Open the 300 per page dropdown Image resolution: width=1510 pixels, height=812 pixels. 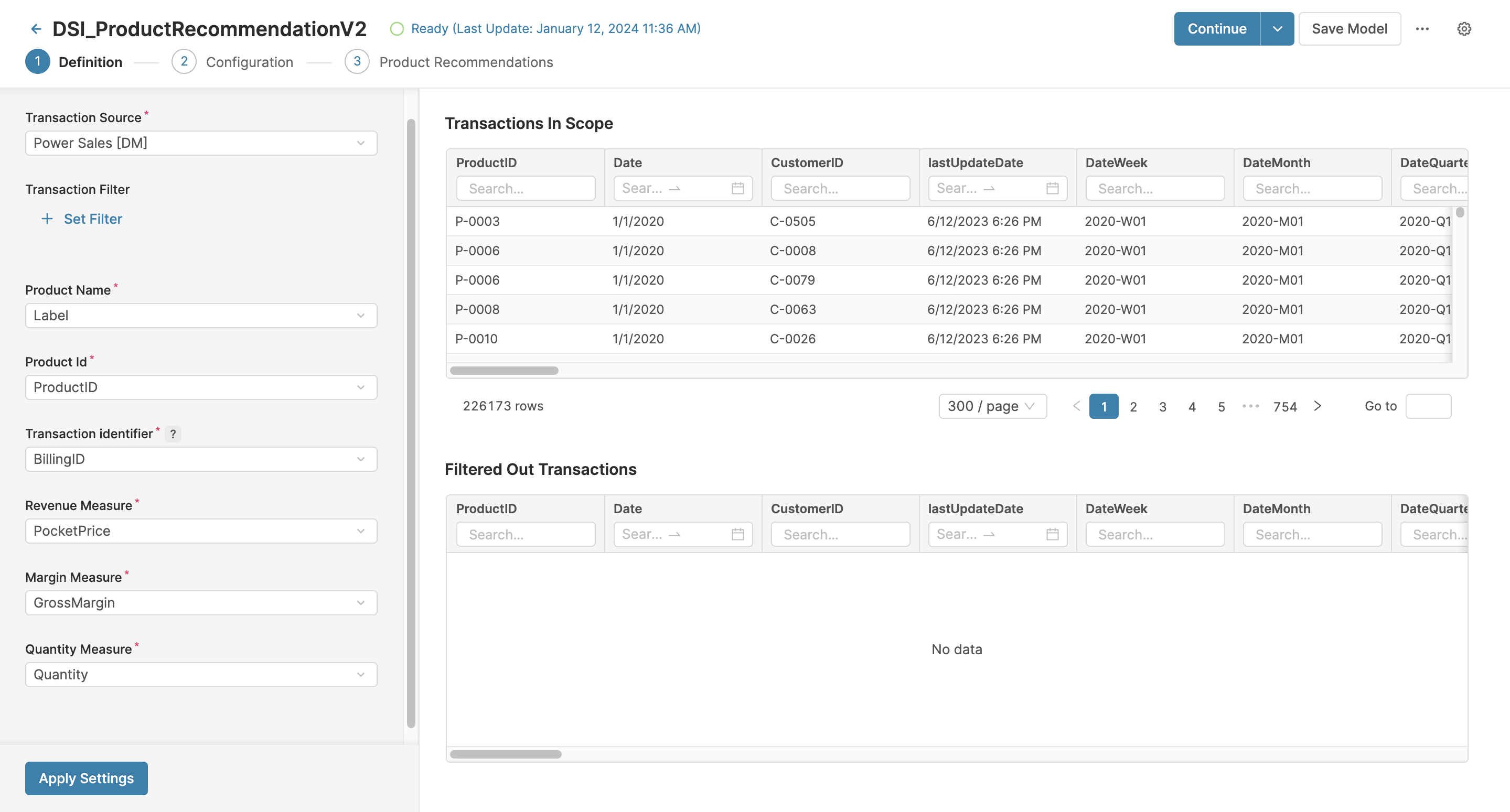tap(992, 406)
